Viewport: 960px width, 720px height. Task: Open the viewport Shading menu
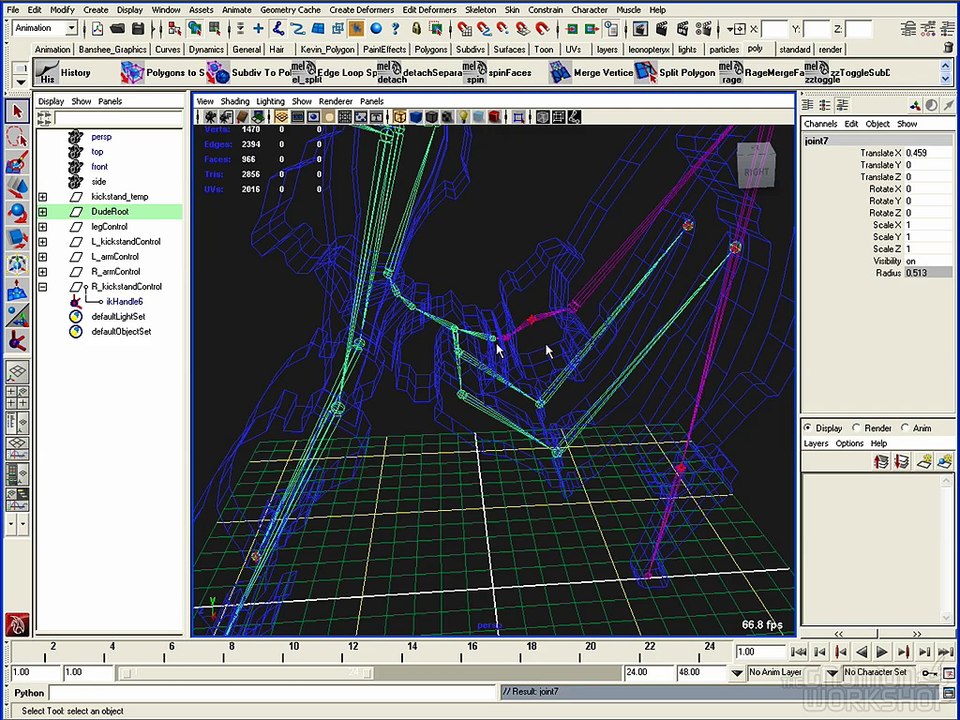click(x=235, y=101)
